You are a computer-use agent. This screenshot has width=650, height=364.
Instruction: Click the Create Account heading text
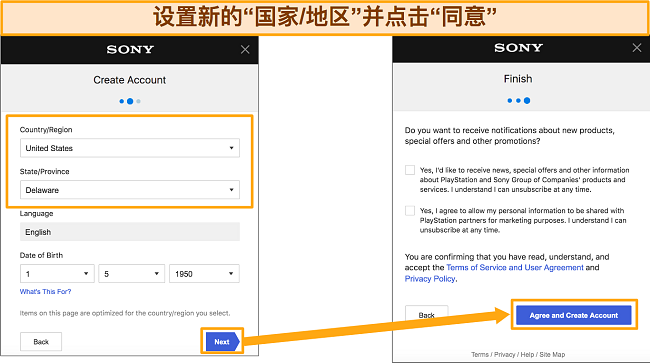point(129,80)
